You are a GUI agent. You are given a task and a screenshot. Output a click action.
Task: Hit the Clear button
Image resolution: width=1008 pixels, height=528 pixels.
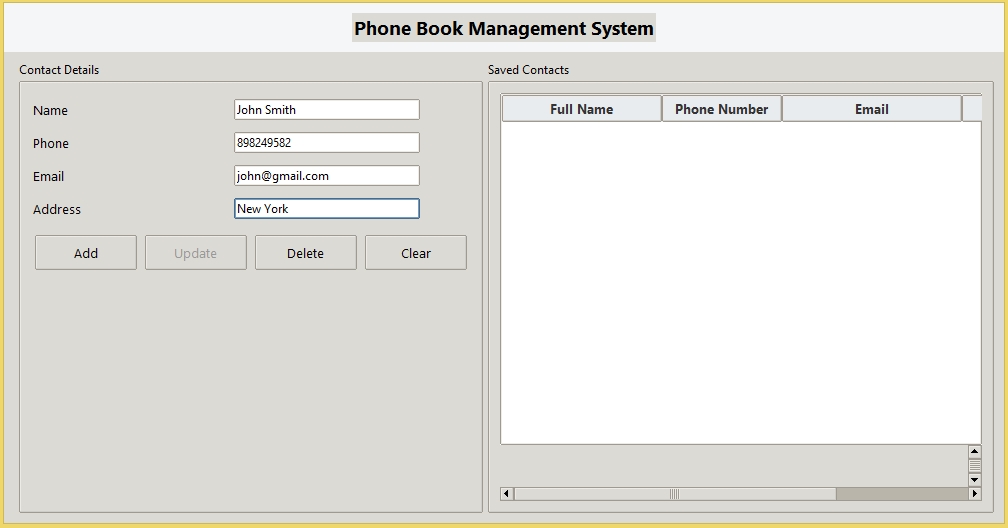[x=415, y=253]
